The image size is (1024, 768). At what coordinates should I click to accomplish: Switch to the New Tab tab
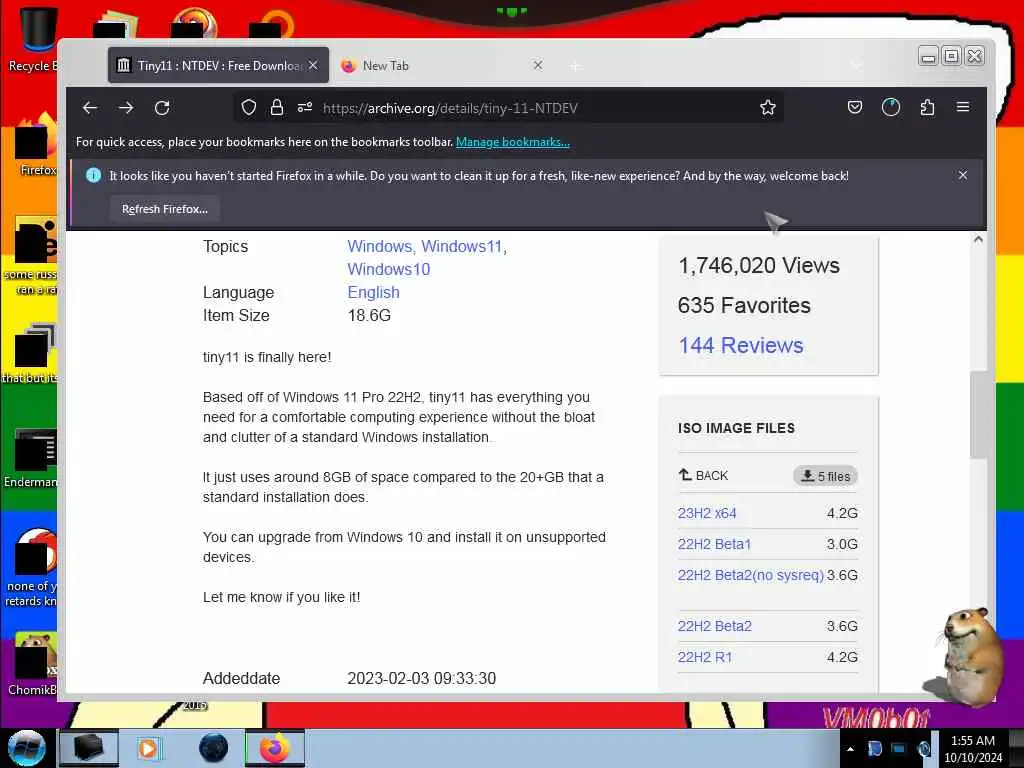pos(444,65)
